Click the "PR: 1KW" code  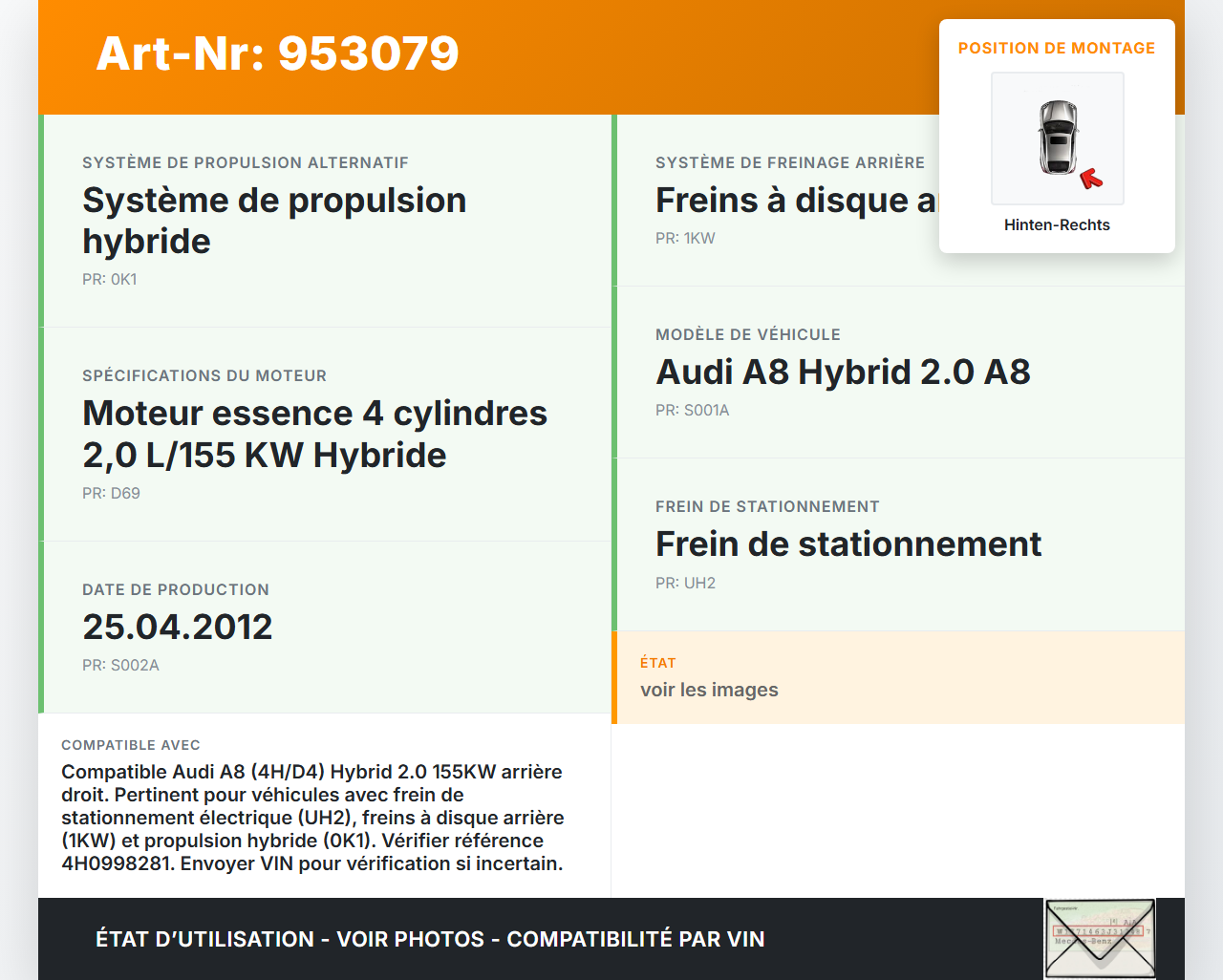pyautogui.click(x=685, y=238)
